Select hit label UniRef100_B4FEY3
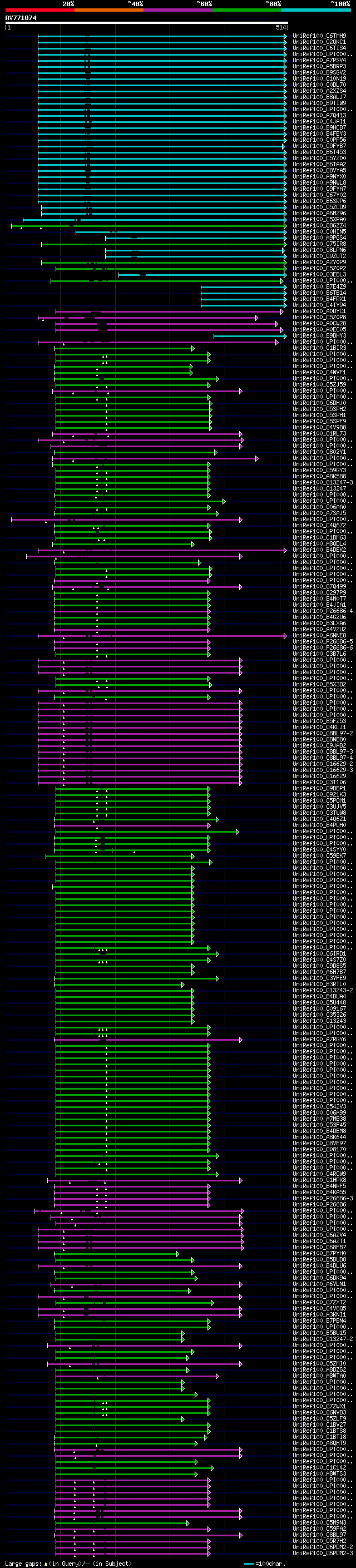 pos(319,134)
